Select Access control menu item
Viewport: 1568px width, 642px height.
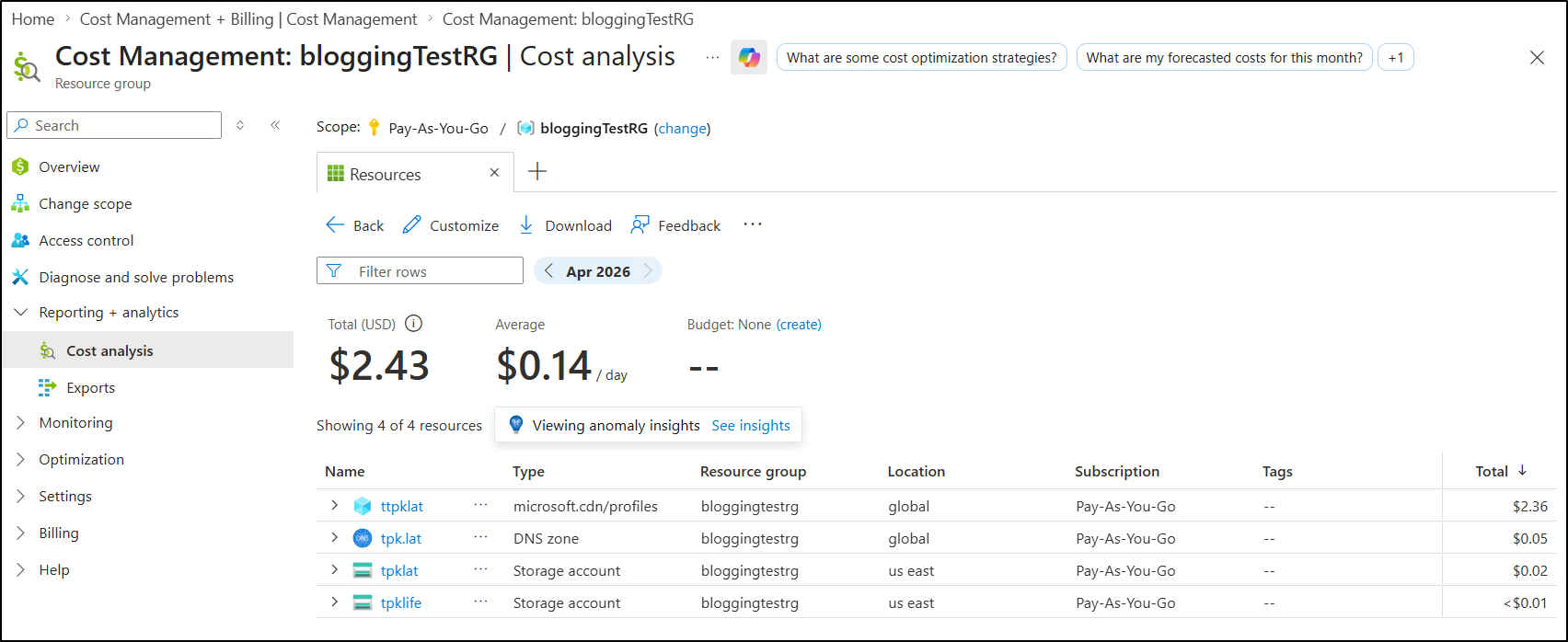click(86, 241)
